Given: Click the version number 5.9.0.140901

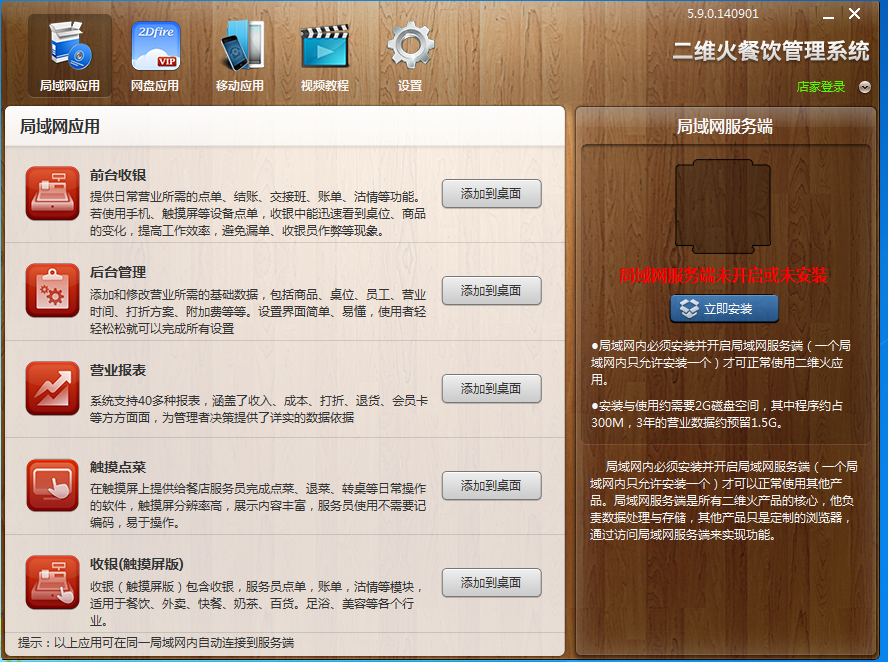Looking at the screenshot, I should click(x=723, y=14).
